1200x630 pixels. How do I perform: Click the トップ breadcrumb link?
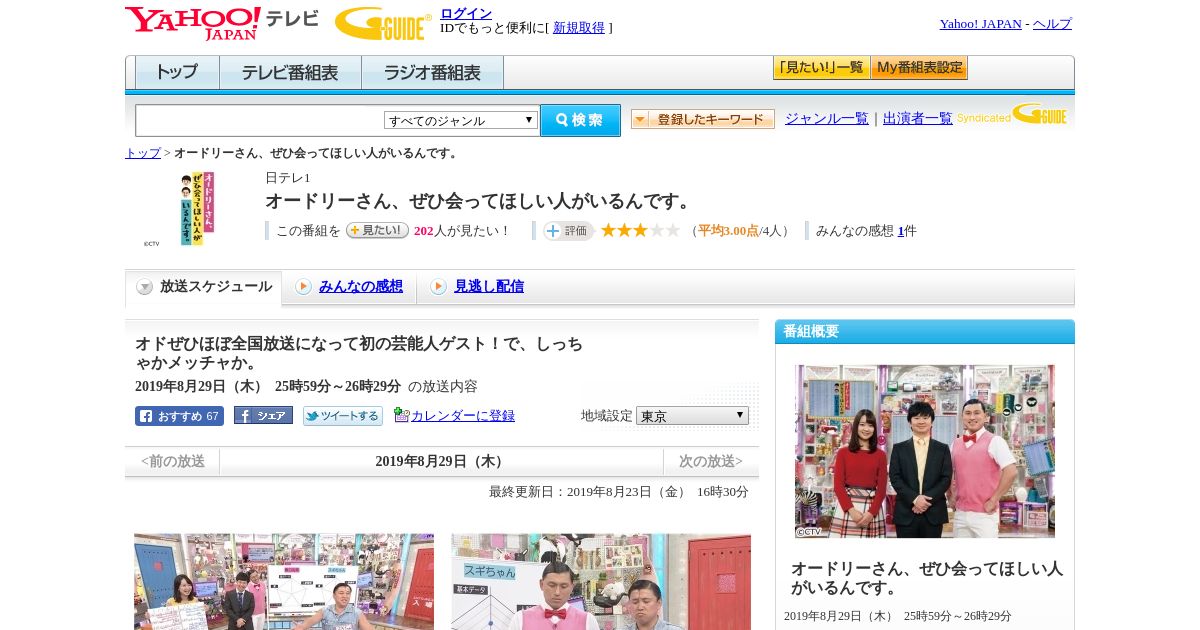click(x=143, y=153)
